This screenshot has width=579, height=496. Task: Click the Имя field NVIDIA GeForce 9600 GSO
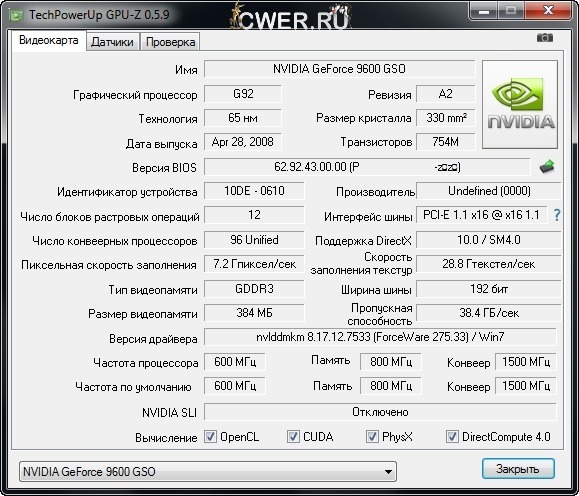click(x=339, y=69)
